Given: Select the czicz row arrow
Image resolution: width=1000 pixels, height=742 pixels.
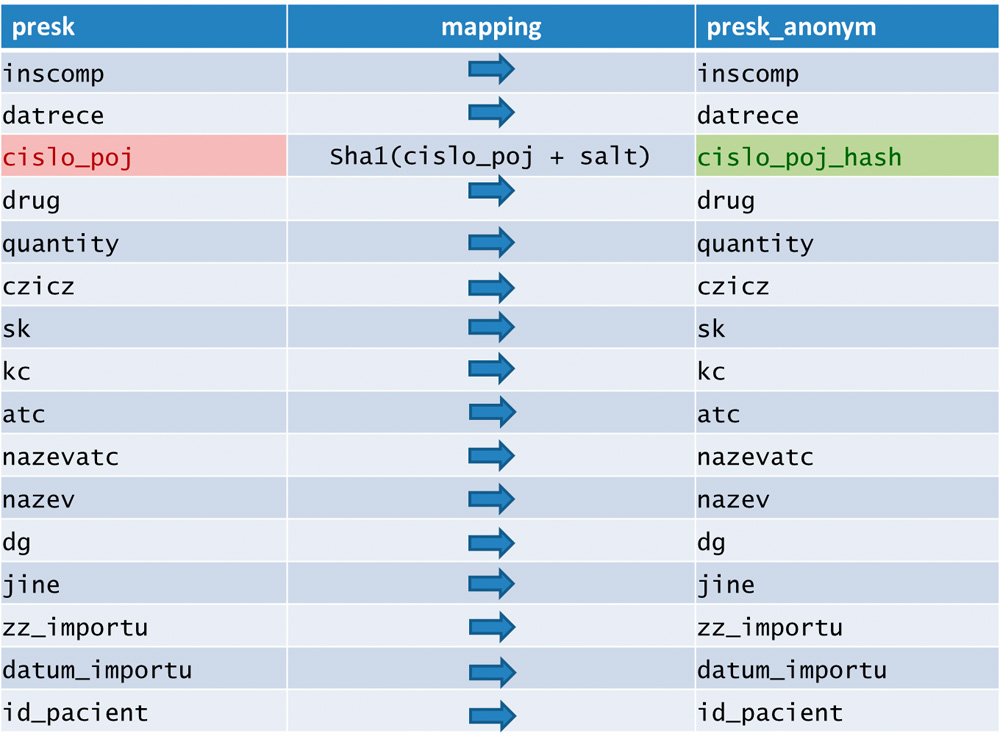Looking at the screenshot, I should [x=491, y=288].
